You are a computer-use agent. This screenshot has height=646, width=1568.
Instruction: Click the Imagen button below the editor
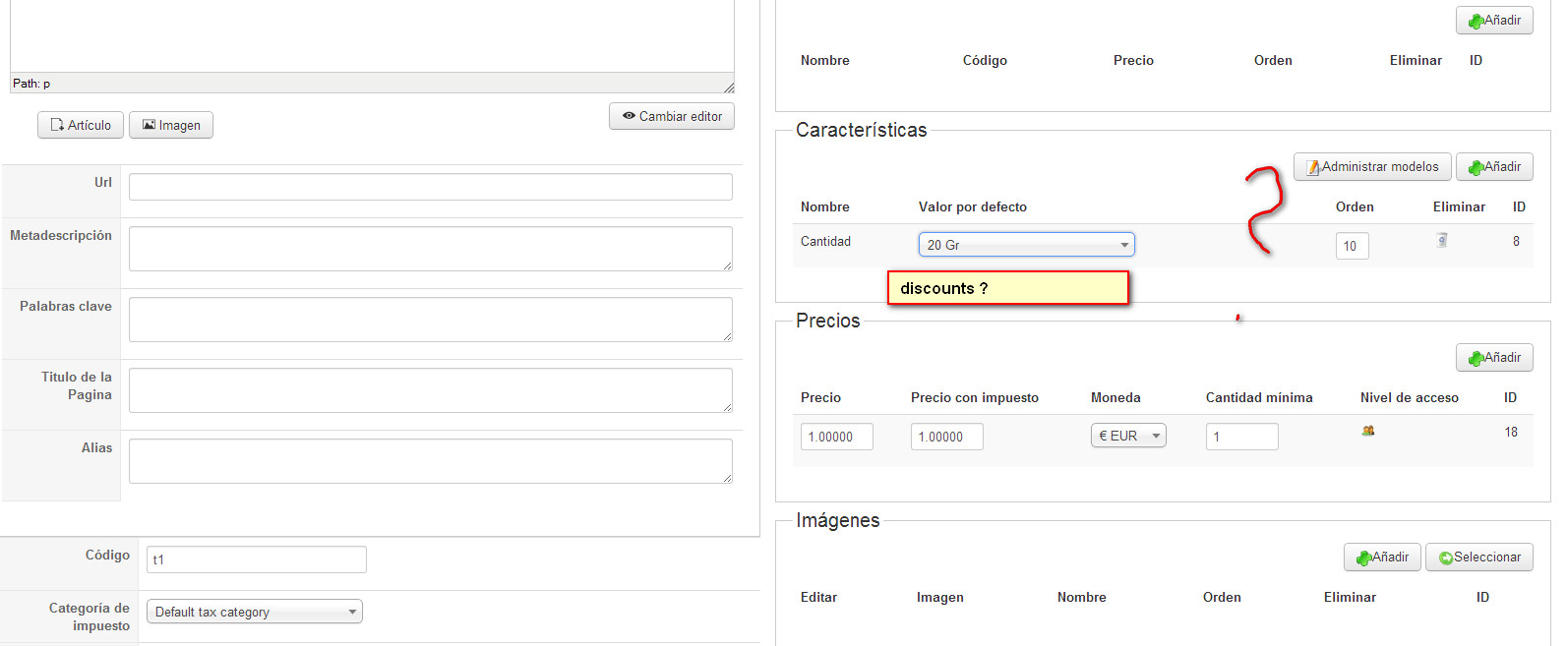coord(171,126)
